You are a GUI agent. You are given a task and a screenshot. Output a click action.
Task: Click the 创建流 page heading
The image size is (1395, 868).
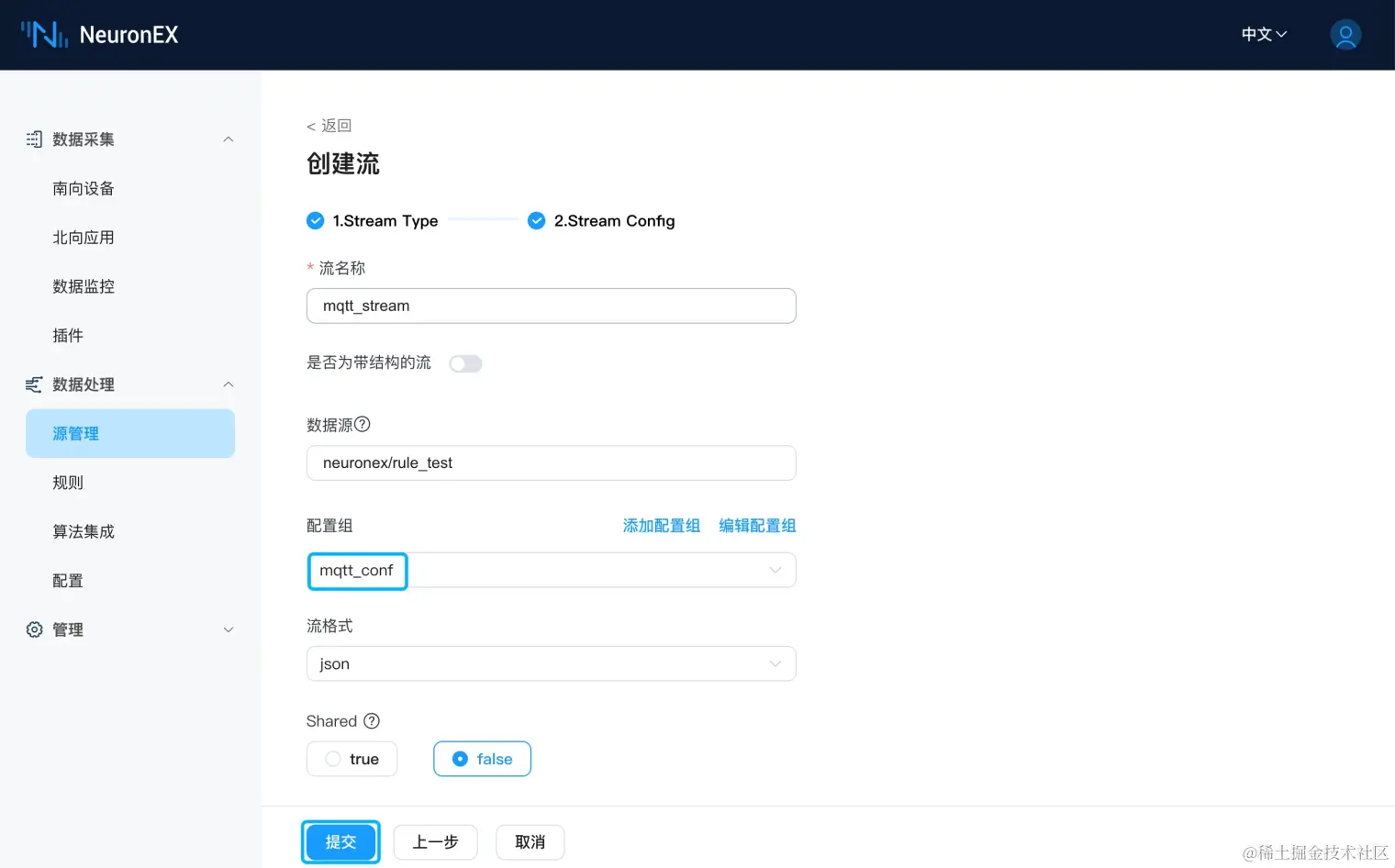click(342, 164)
